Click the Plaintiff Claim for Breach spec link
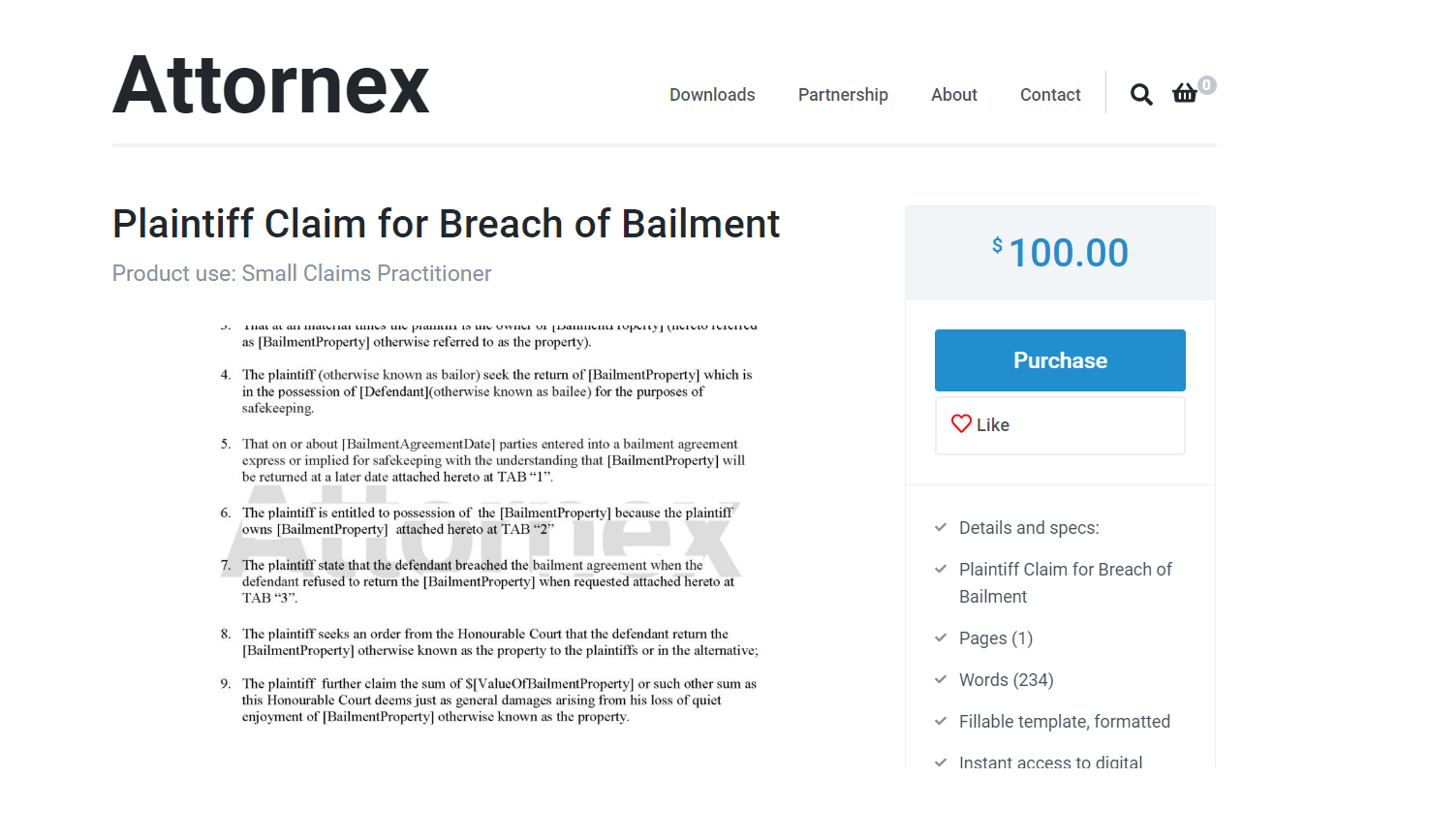The height and width of the screenshot is (840, 1429). point(1065,582)
